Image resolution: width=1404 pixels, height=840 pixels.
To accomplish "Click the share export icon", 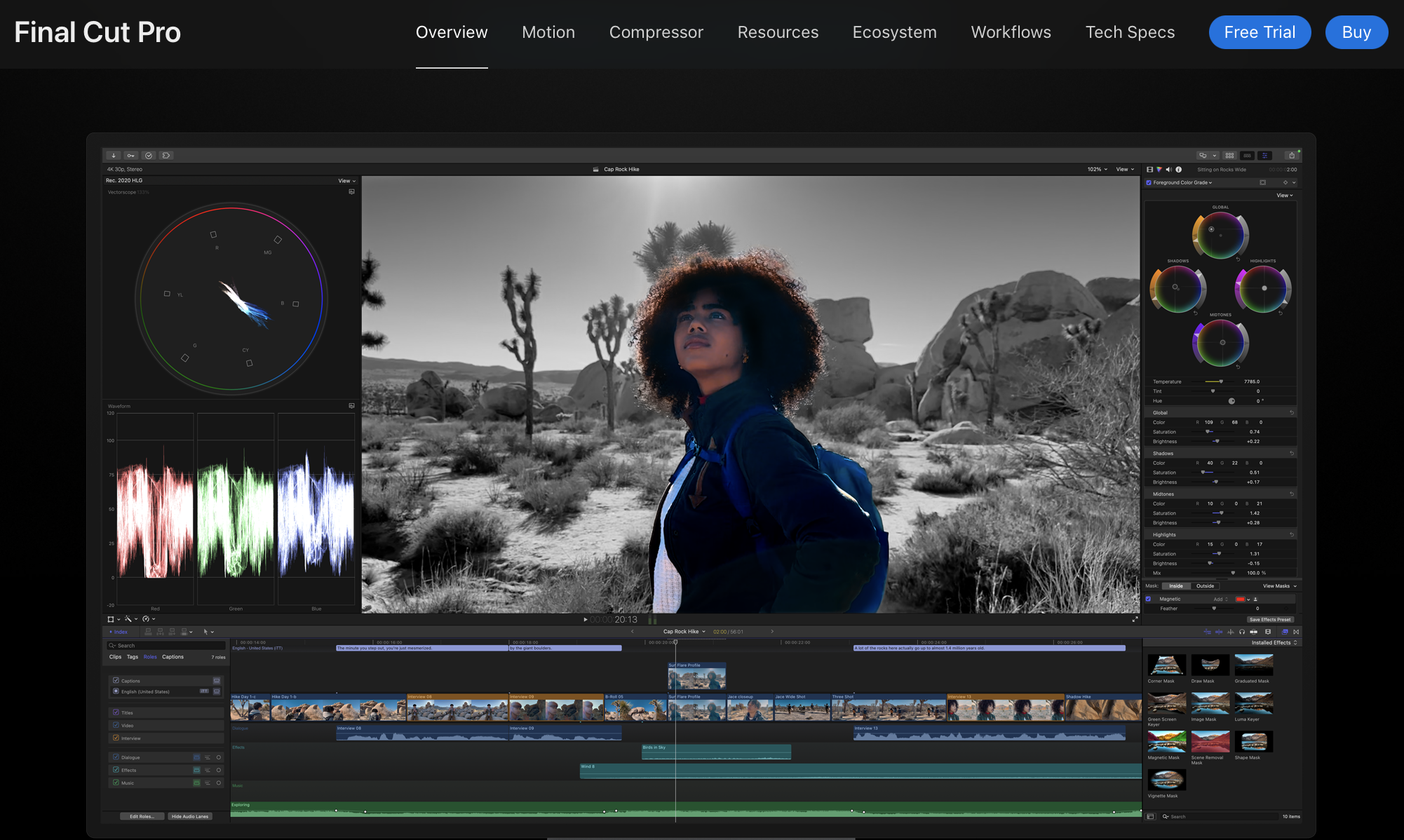I will (1291, 156).
